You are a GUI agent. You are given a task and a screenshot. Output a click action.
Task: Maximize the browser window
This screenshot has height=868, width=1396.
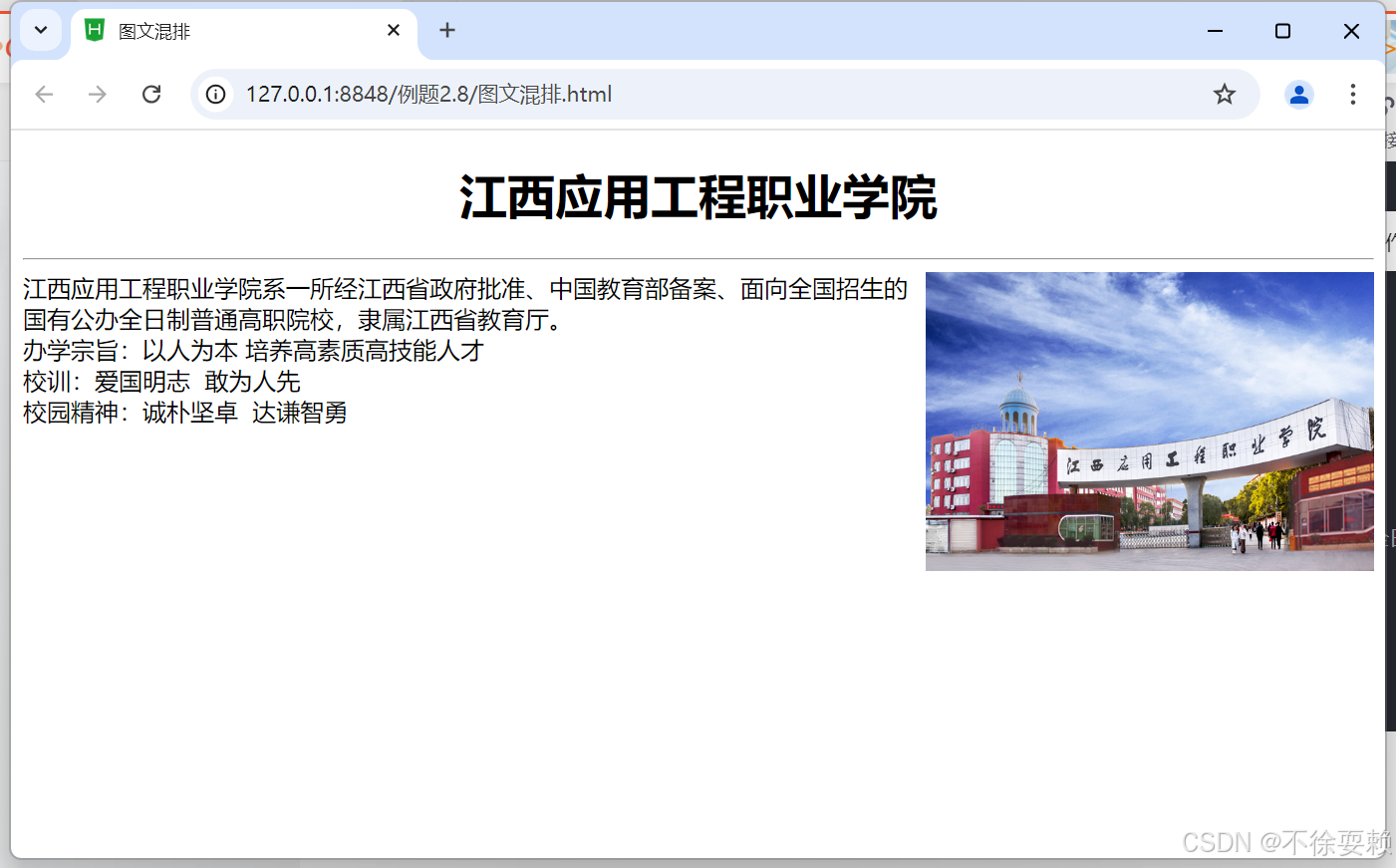[1283, 31]
